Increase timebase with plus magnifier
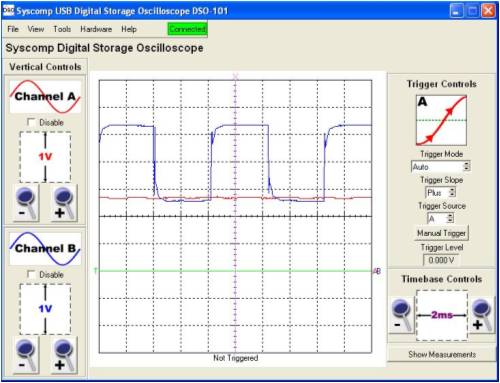This screenshot has height=383, width=500. click(482, 315)
